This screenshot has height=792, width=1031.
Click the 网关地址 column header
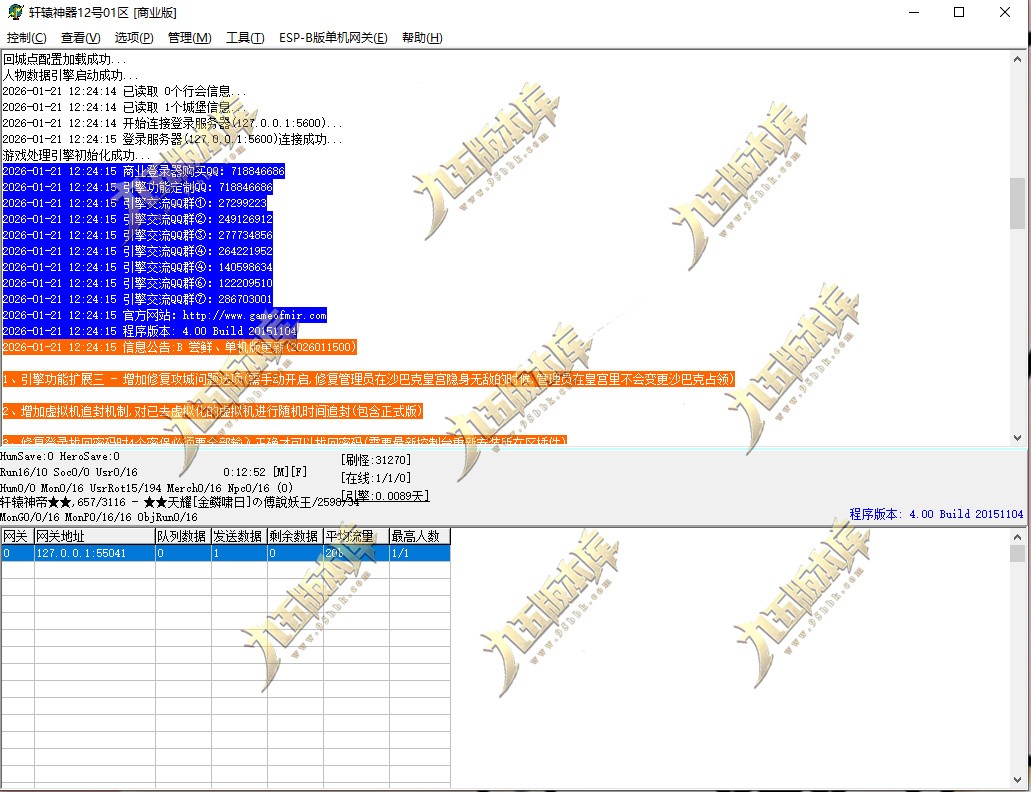(x=95, y=536)
